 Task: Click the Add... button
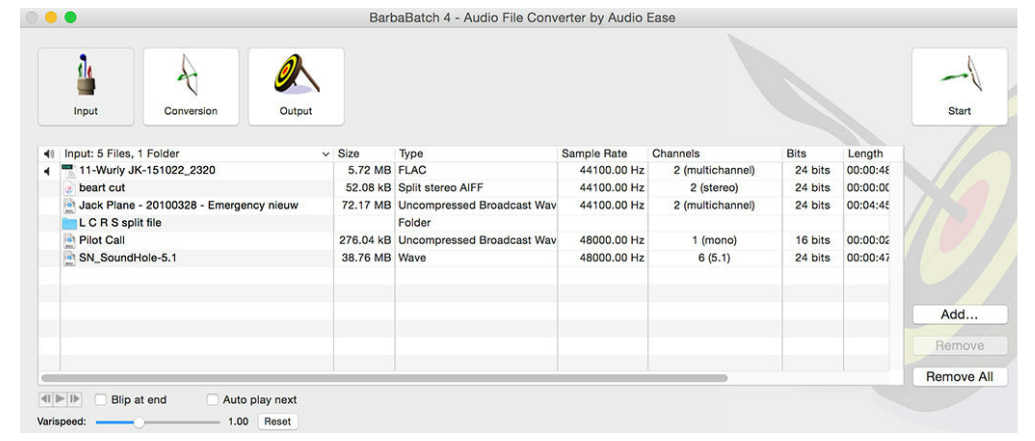point(958,314)
